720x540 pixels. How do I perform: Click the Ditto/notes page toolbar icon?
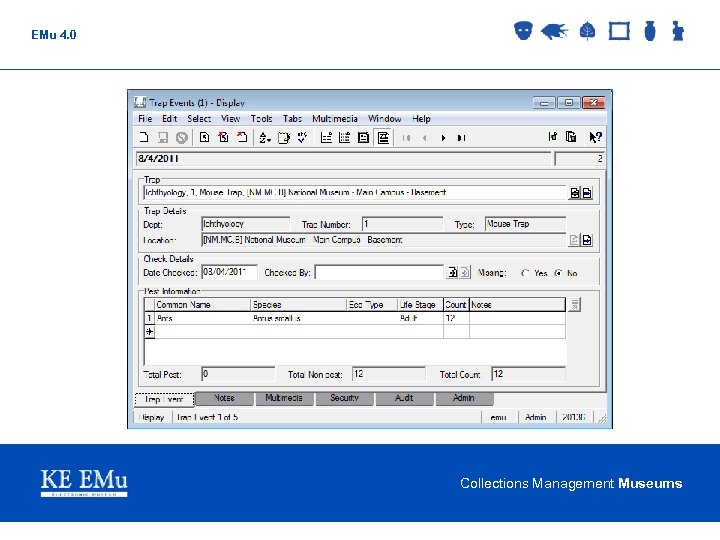(x=284, y=137)
